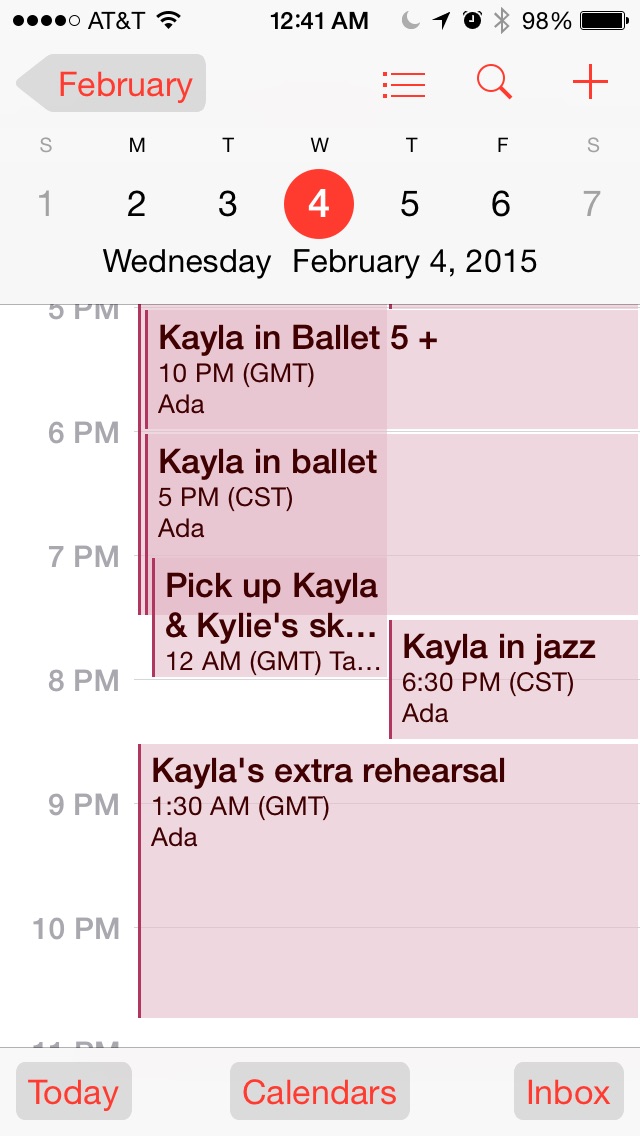The image size is (640, 1136).
Task: Select Friday the 6th
Action: pyautogui.click(x=501, y=204)
